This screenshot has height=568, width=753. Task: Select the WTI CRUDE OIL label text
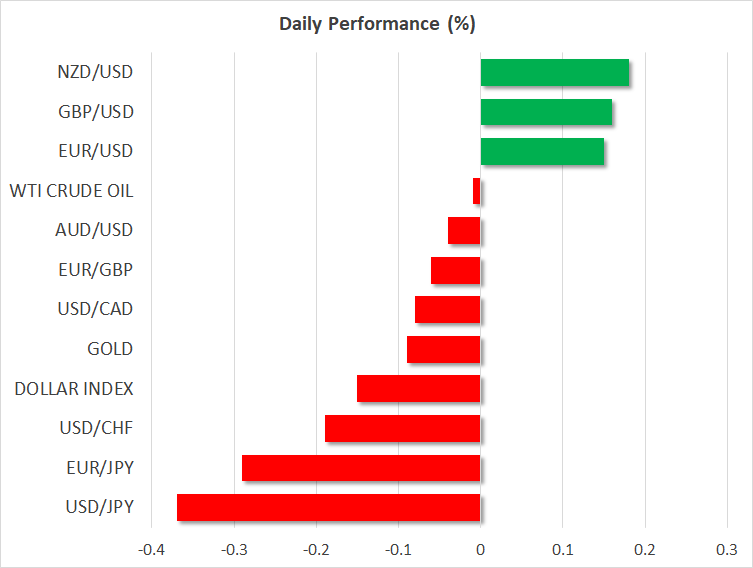click(x=70, y=191)
